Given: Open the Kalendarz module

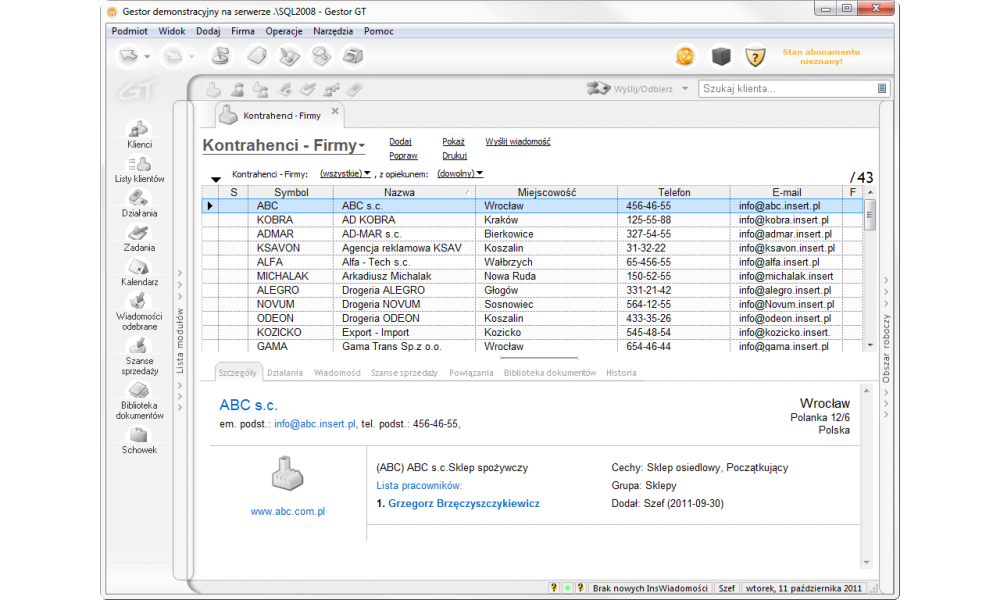Looking at the screenshot, I should click(x=139, y=273).
